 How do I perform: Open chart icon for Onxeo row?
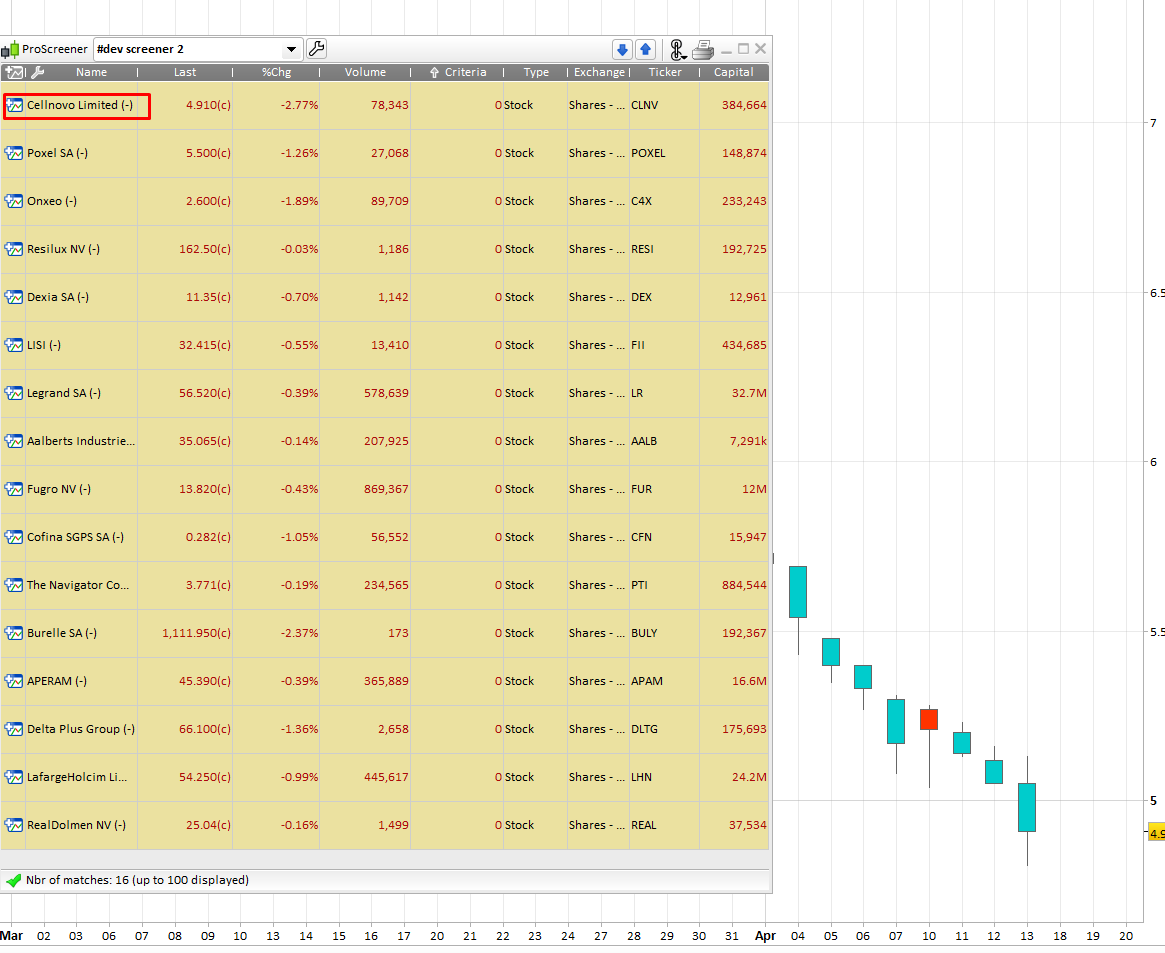point(14,201)
